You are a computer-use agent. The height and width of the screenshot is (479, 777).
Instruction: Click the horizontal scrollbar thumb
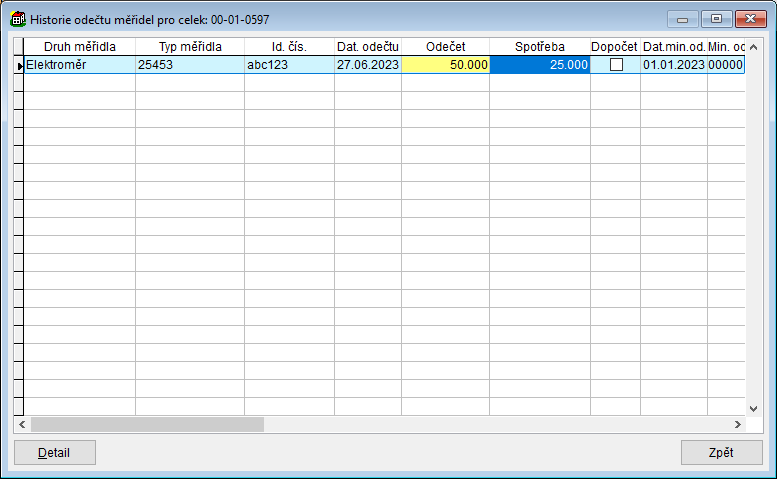147,424
